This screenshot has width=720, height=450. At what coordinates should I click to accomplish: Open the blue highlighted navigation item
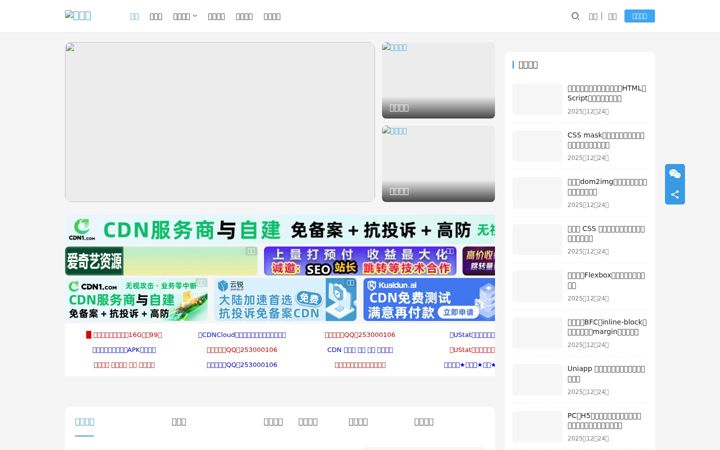coord(134,16)
